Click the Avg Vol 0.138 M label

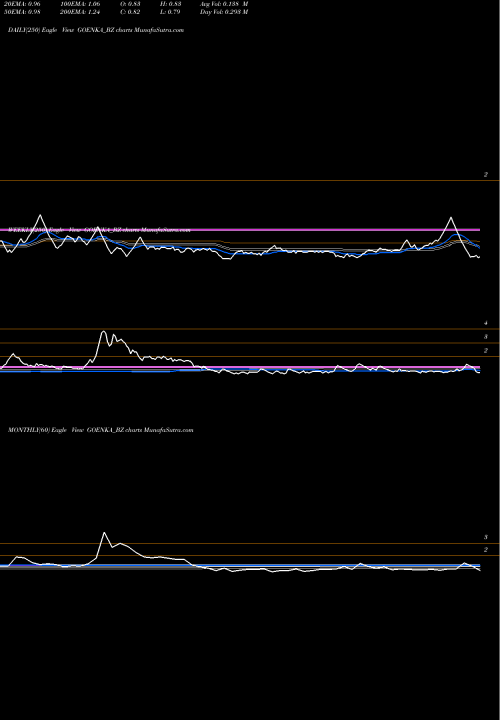tap(224, 4)
